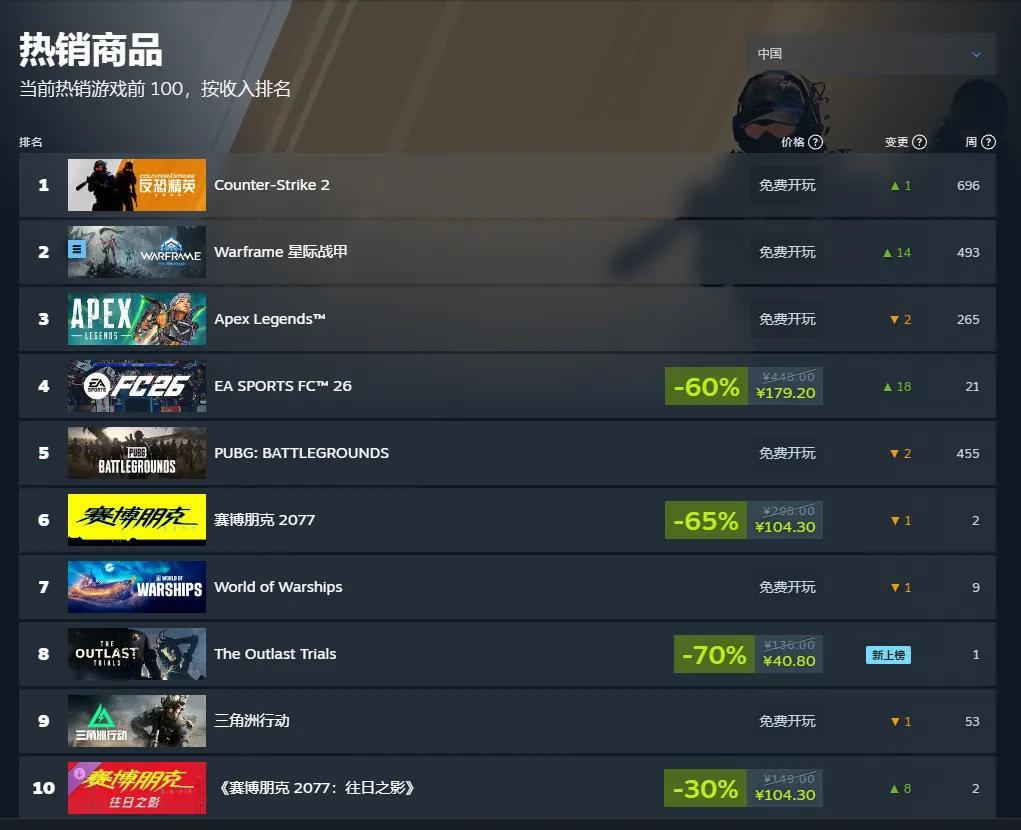The height and width of the screenshot is (830, 1021).
Task: Click the 排名 rank column header
Action: pyautogui.click(x=31, y=142)
